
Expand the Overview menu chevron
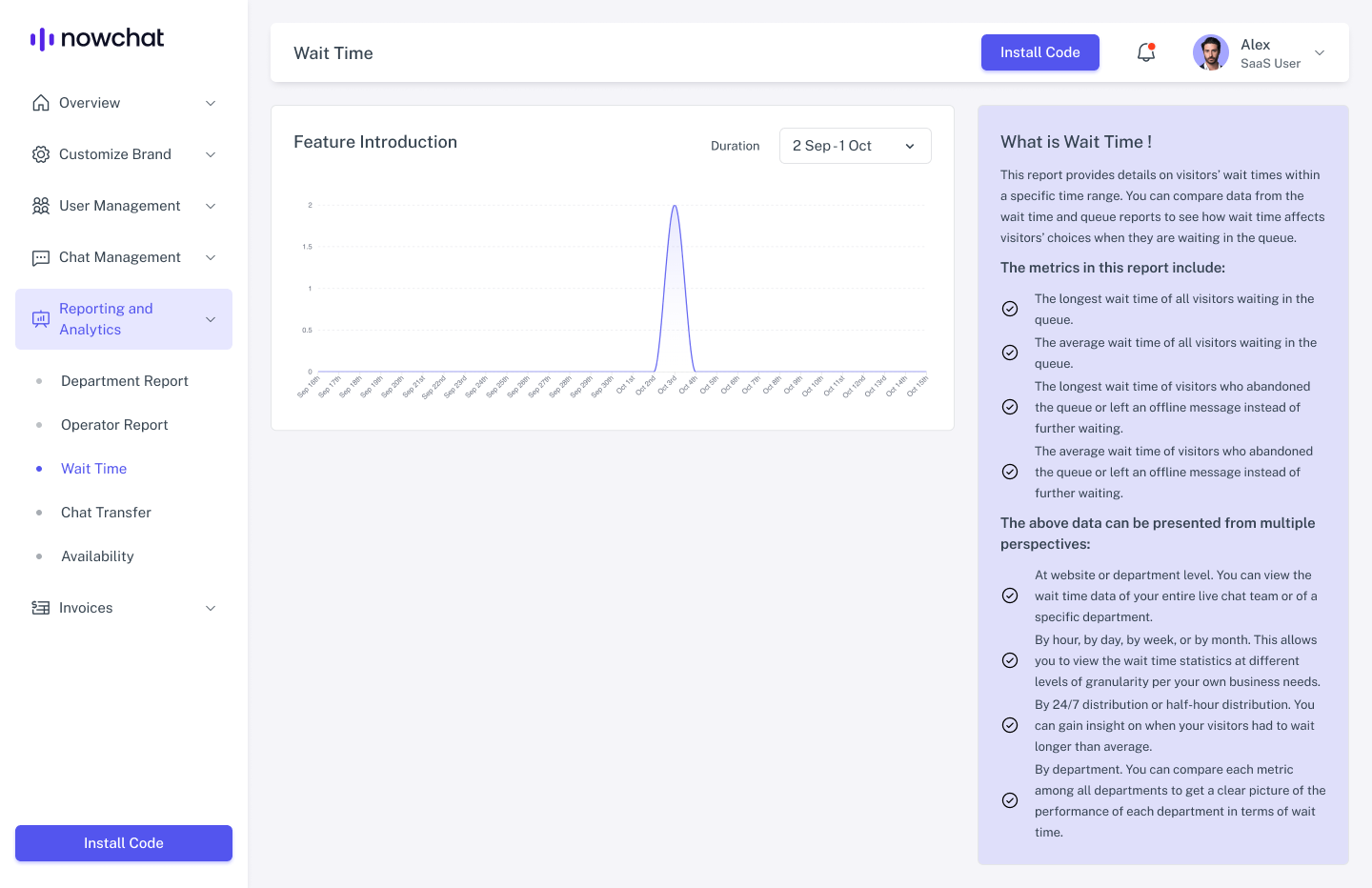point(211,103)
